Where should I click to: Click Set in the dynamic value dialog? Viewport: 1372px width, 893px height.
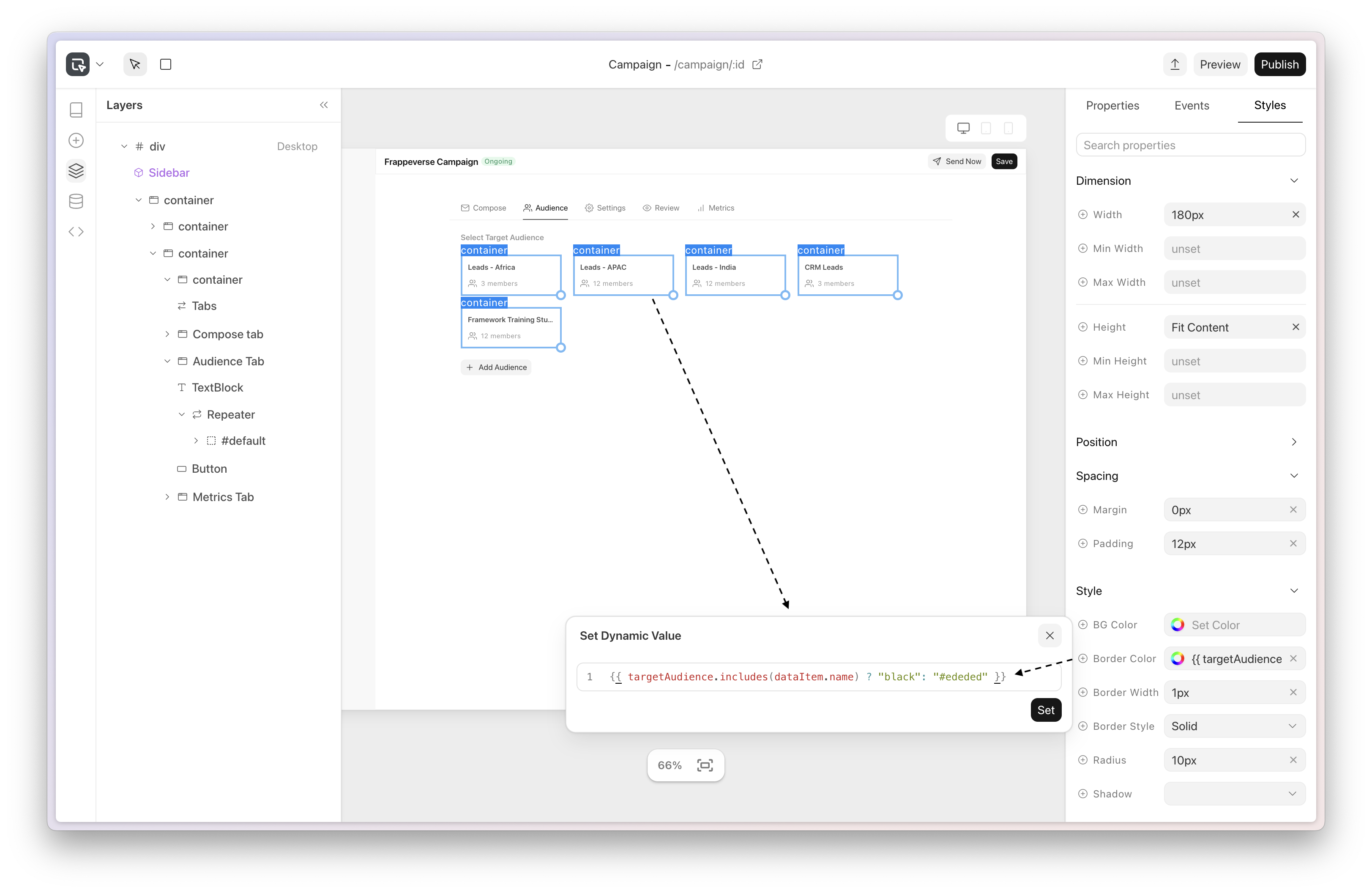[1045, 710]
